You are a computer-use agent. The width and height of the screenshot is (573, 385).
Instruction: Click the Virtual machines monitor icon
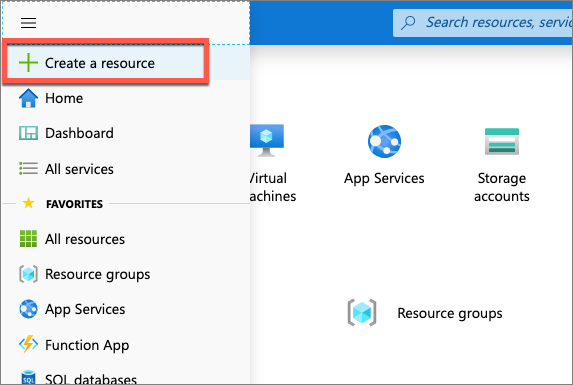267,140
